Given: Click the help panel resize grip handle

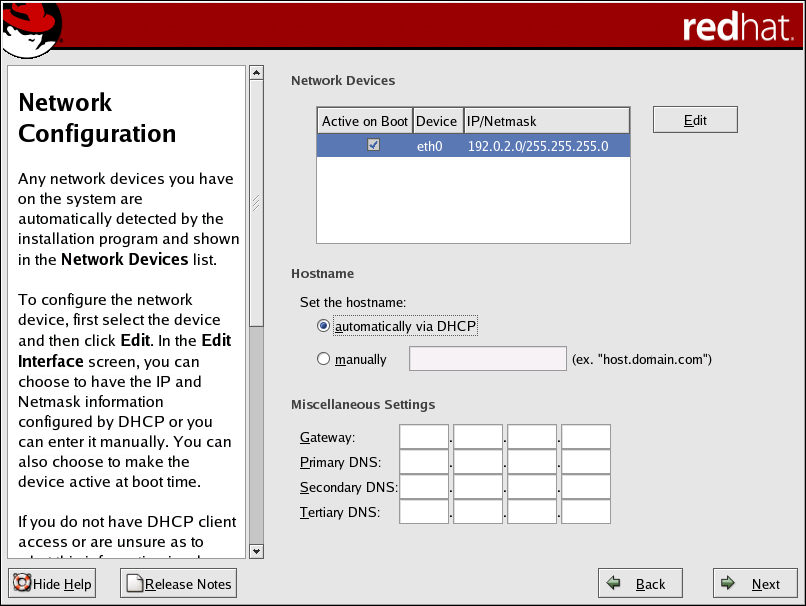Looking at the screenshot, I should [256, 203].
